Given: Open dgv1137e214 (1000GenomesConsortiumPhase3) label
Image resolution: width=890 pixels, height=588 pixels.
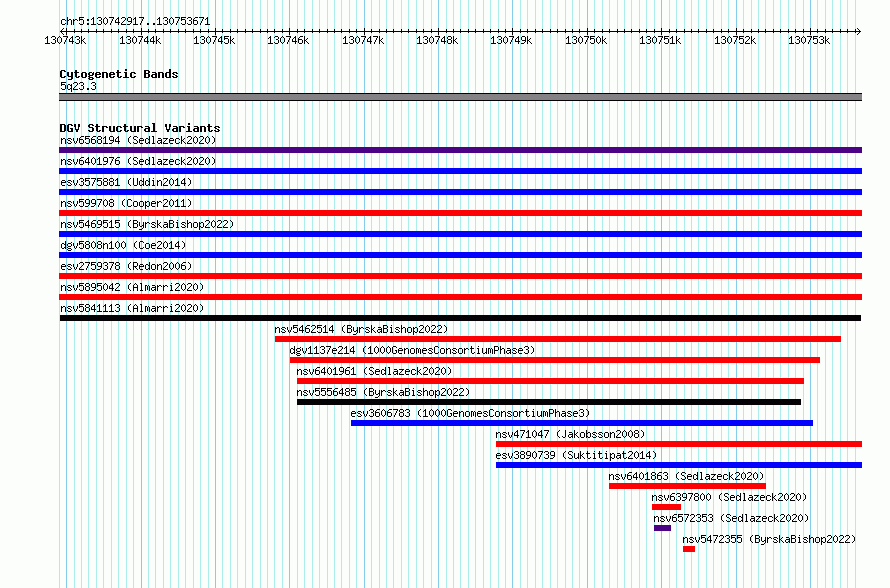Looking at the screenshot, I should (412, 350).
